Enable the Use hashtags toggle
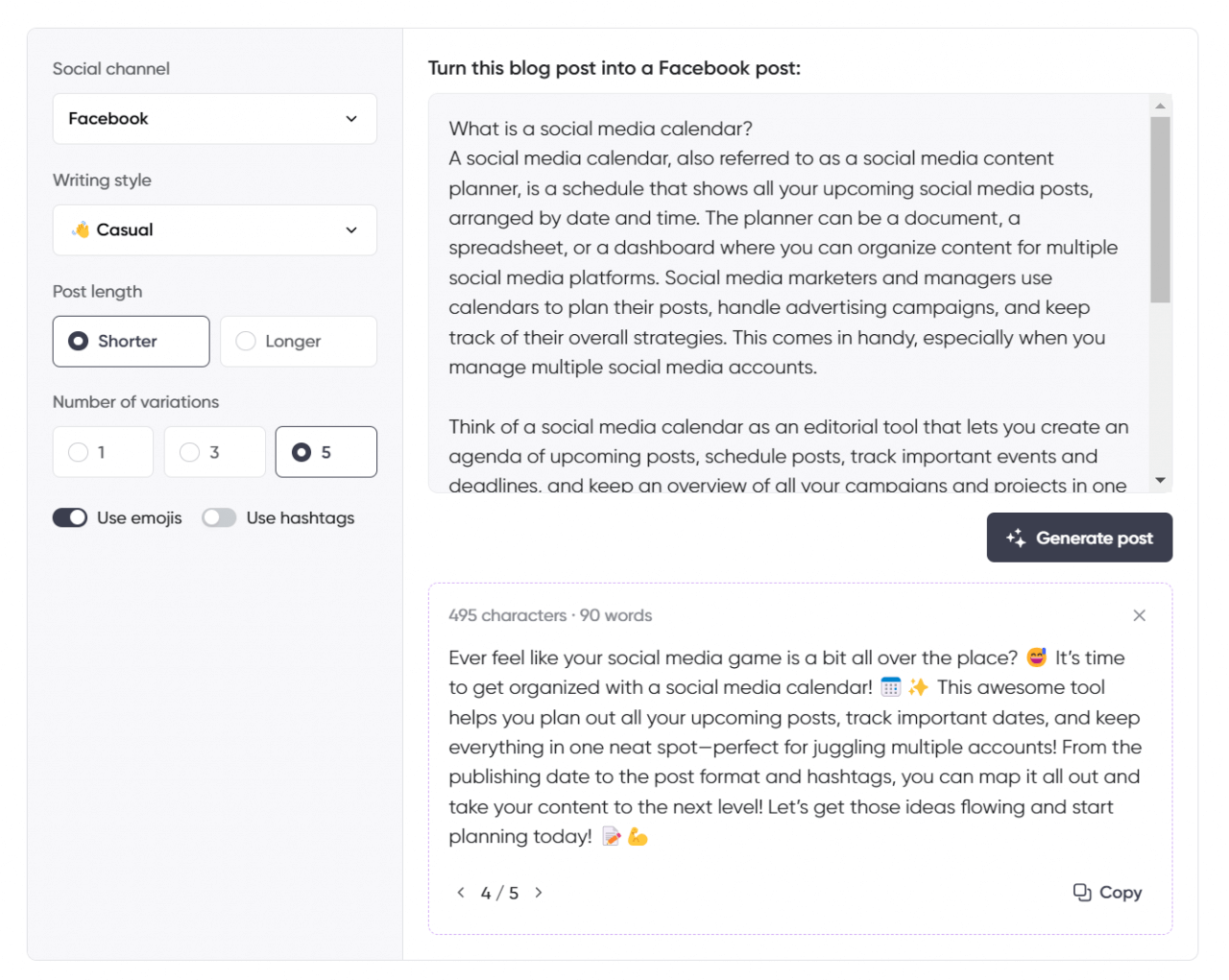 point(219,517)
